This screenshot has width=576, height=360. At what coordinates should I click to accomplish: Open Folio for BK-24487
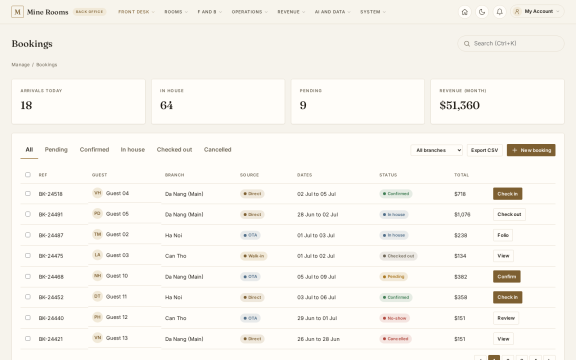pyautogui.click(x=503, y=235)
